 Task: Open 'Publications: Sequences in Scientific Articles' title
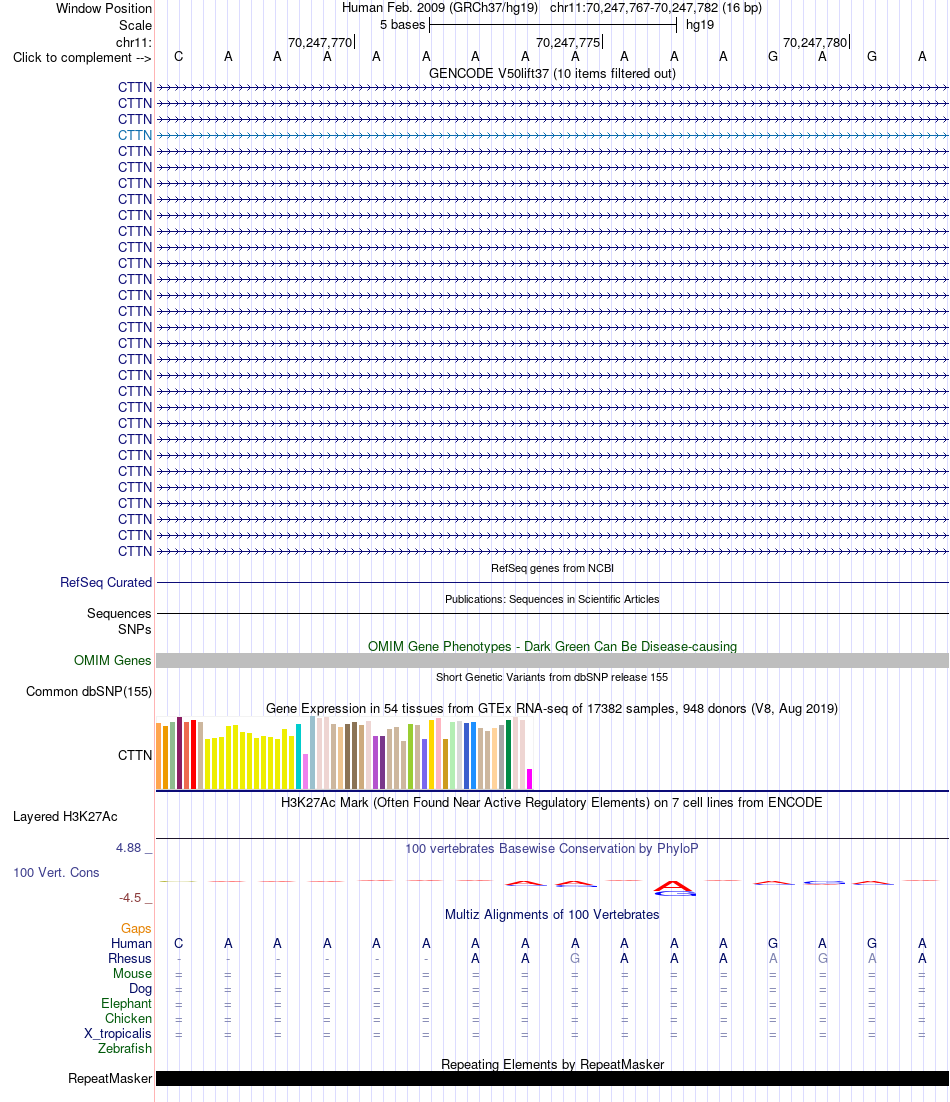[552, 599]
